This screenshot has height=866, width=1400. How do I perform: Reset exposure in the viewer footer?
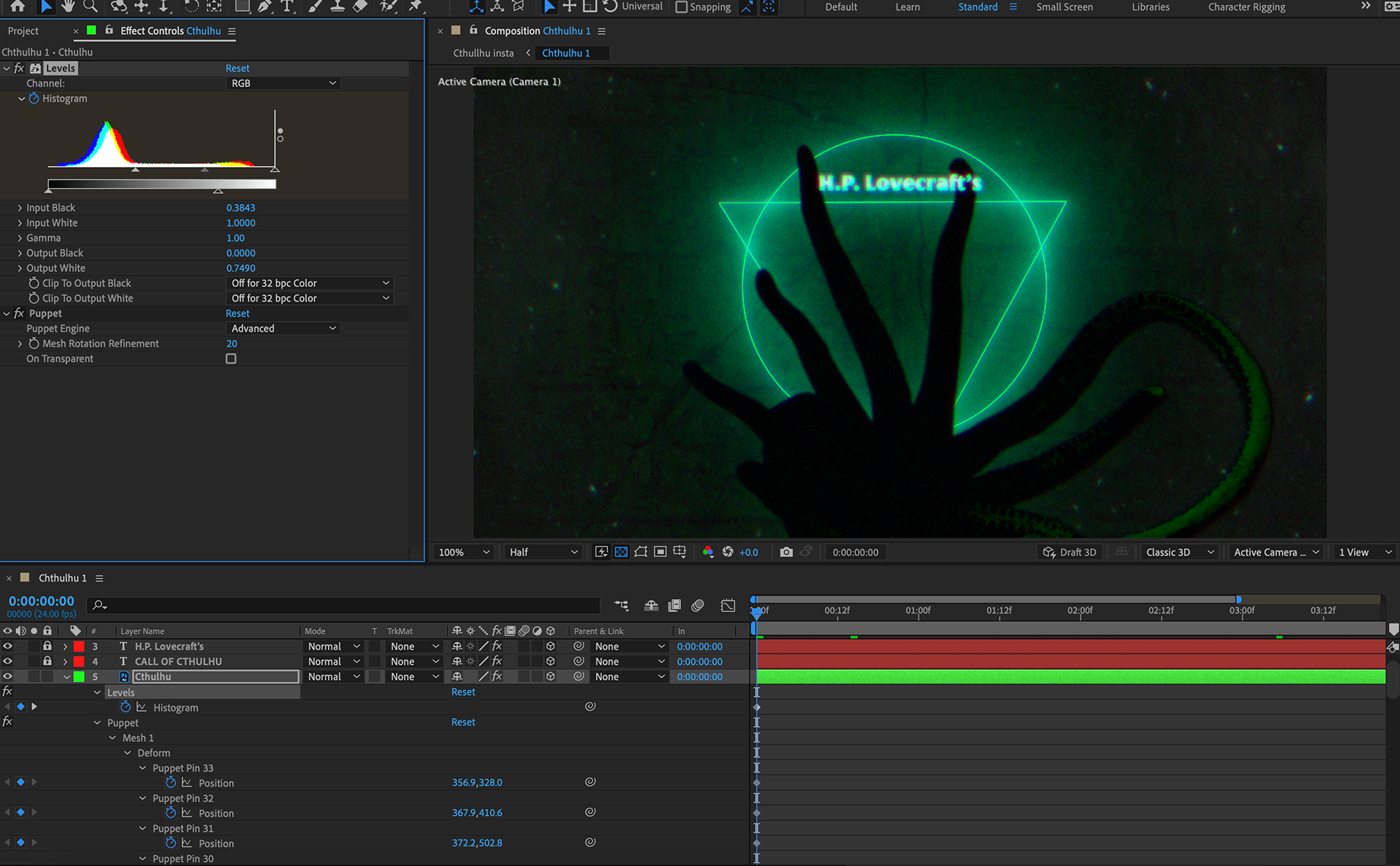click(728, 552)
